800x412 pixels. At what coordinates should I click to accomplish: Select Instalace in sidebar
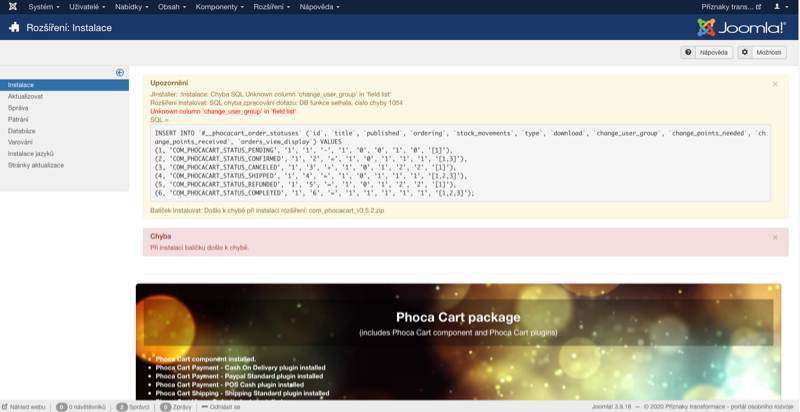(64, 85)
